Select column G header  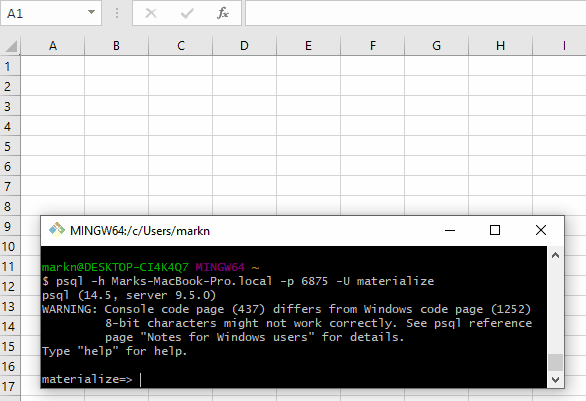(x=437, y=46)
